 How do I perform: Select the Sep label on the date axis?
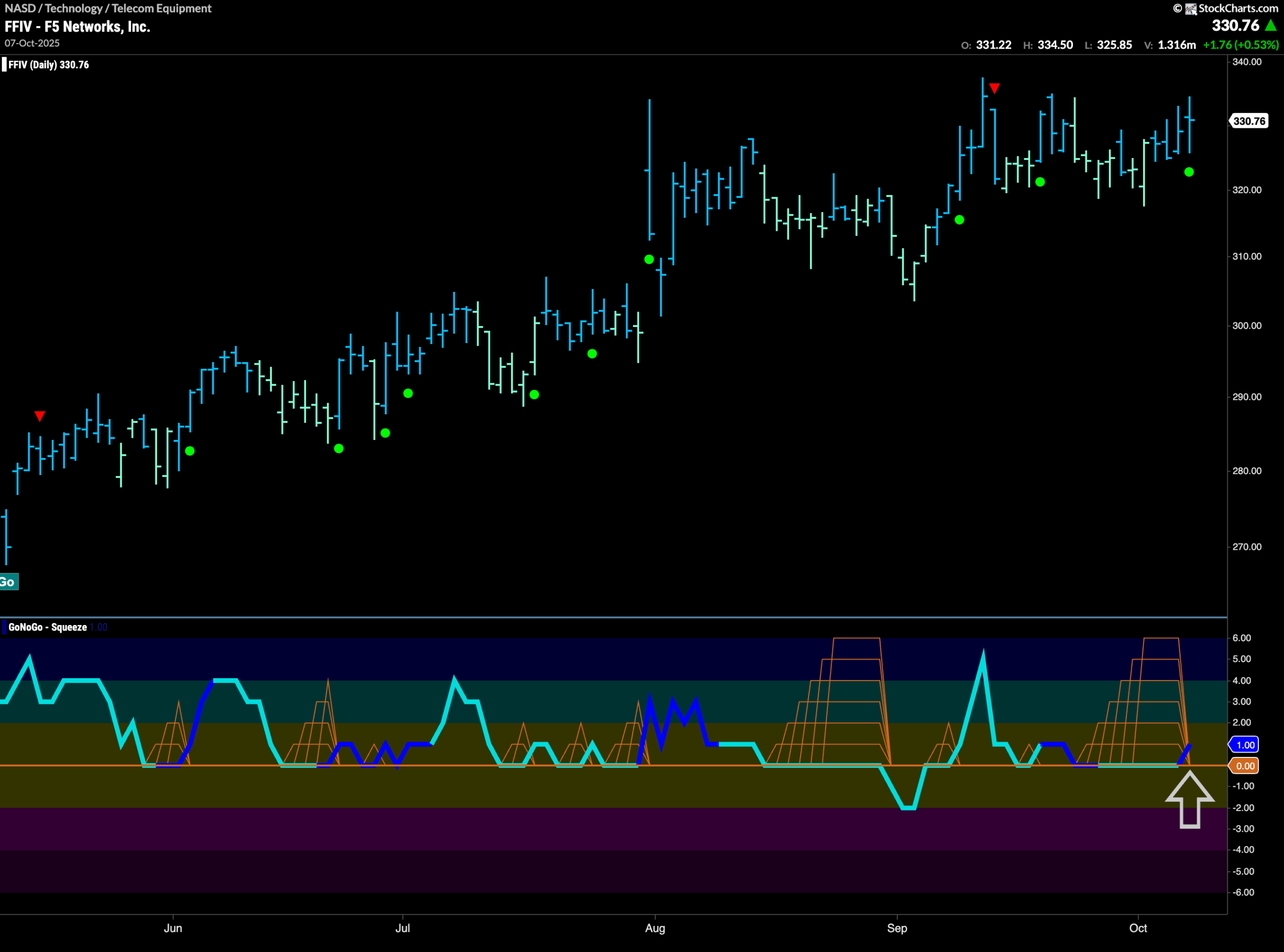[898, 928]
